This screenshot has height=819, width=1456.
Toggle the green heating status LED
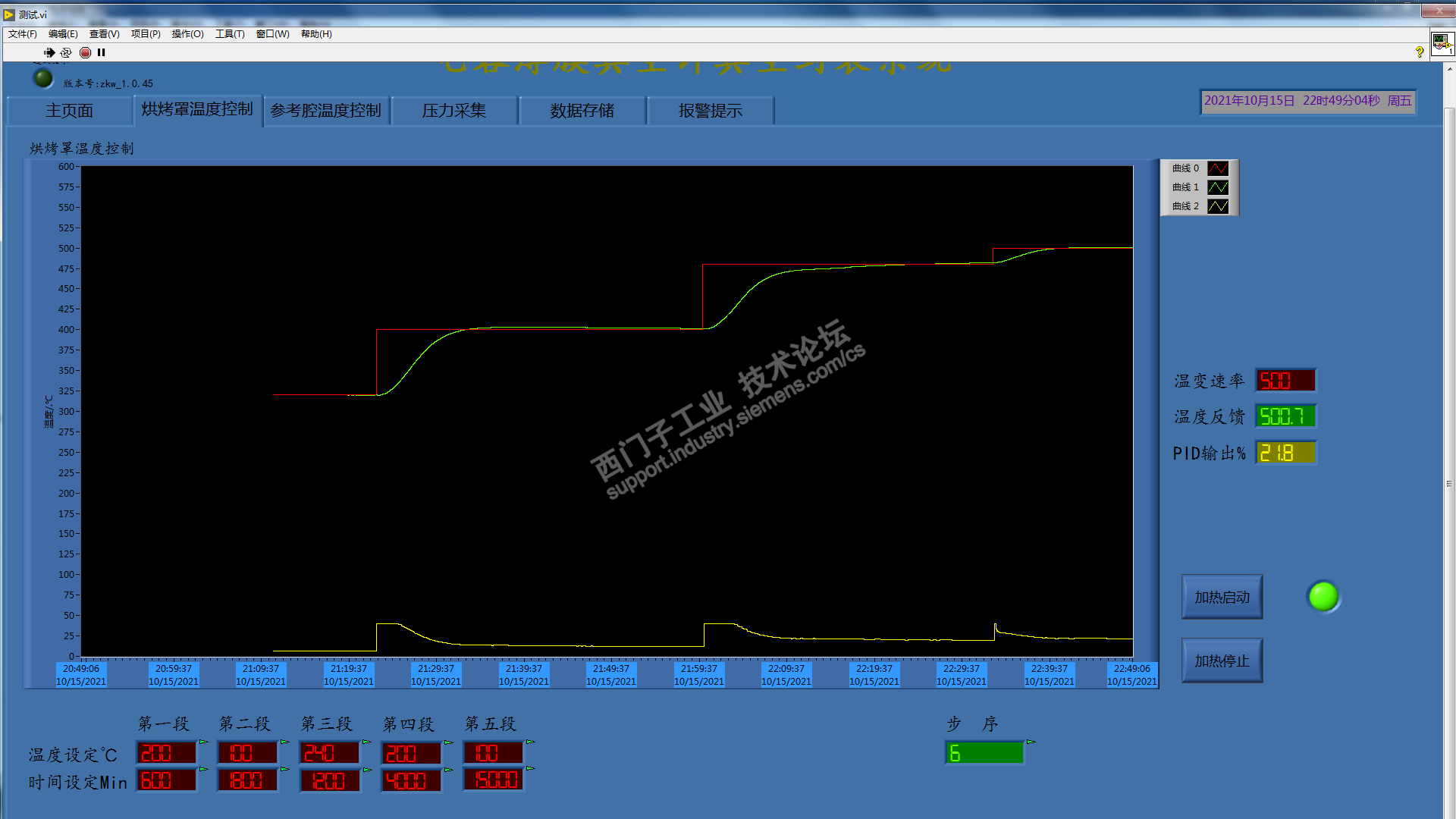(1324, 597)
